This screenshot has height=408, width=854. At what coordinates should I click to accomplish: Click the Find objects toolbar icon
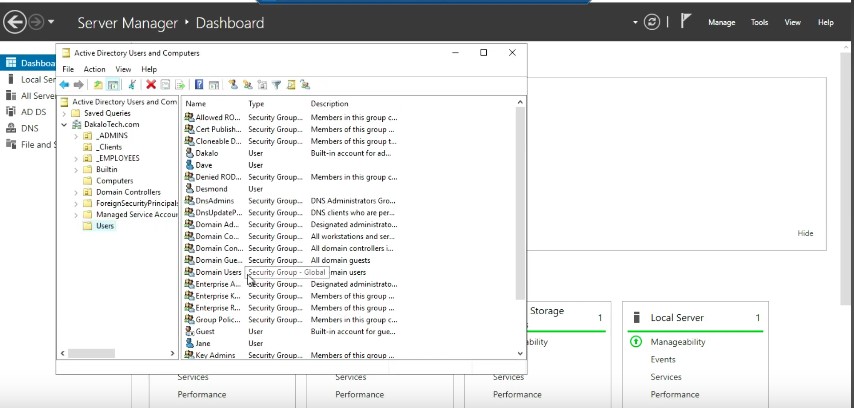[291, 84]
